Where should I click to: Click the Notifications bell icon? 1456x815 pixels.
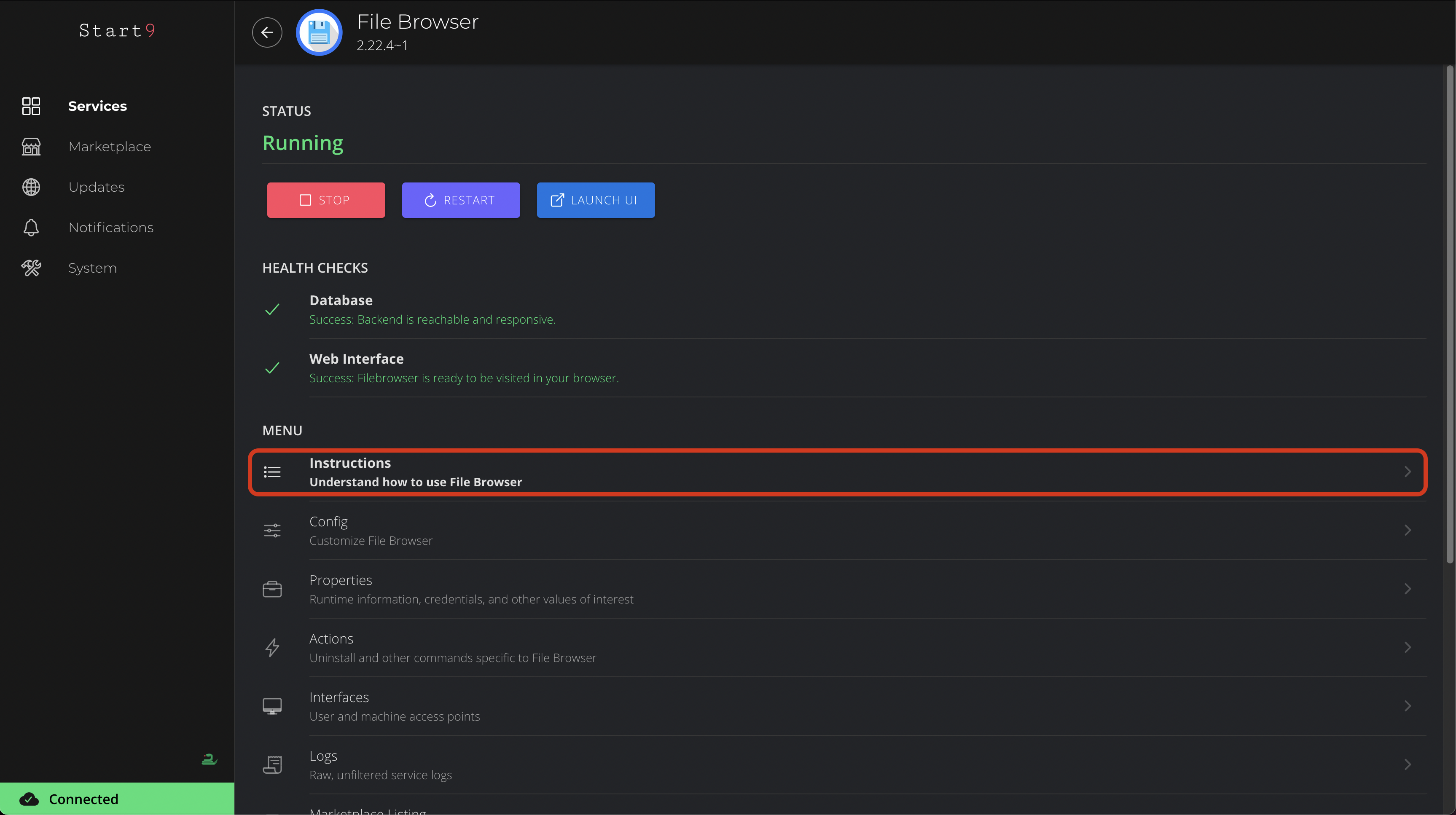tap(31, 227)
